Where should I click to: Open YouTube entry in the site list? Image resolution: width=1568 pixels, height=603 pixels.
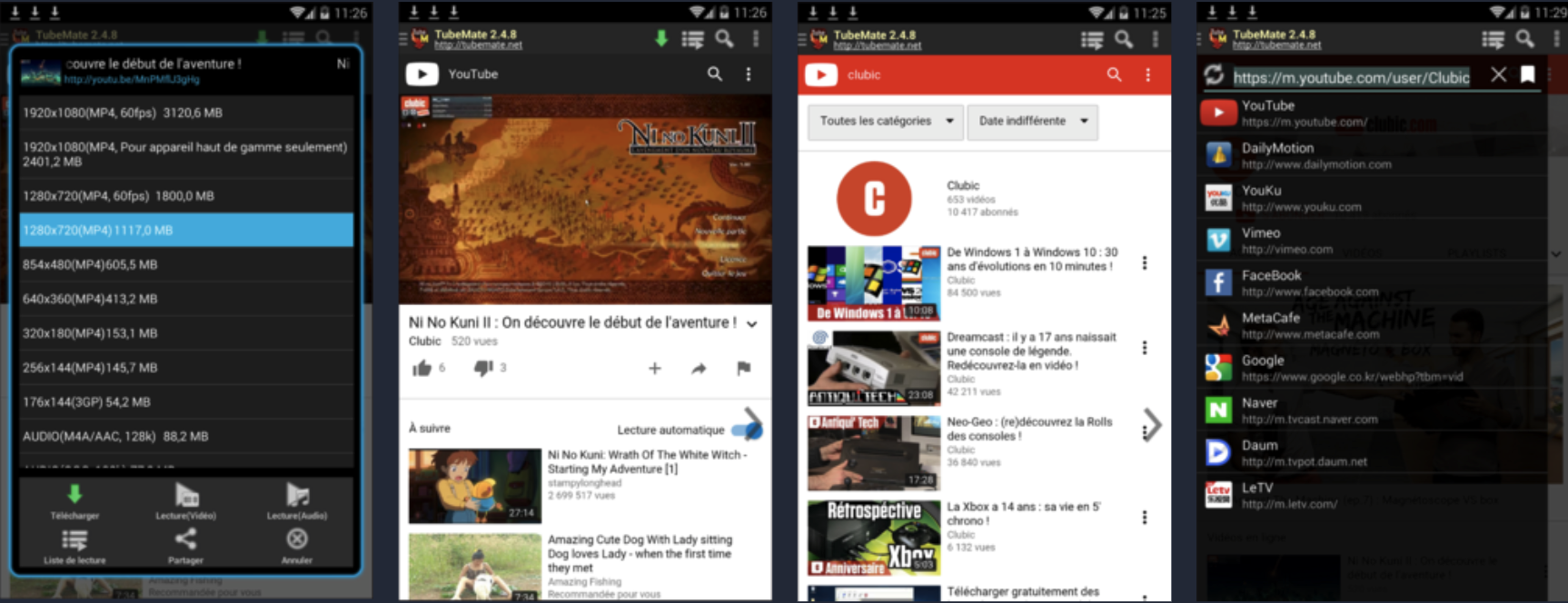[1372, 113]
